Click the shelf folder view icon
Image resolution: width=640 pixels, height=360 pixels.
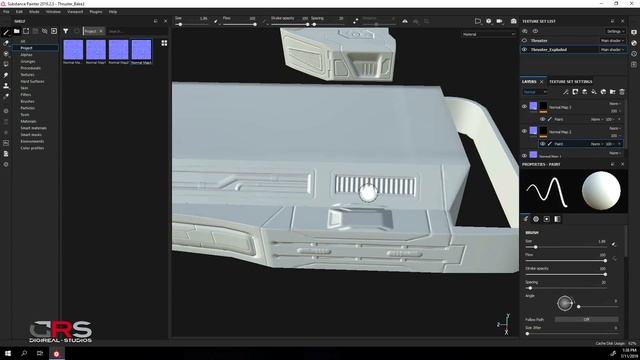tap(17, 31)
